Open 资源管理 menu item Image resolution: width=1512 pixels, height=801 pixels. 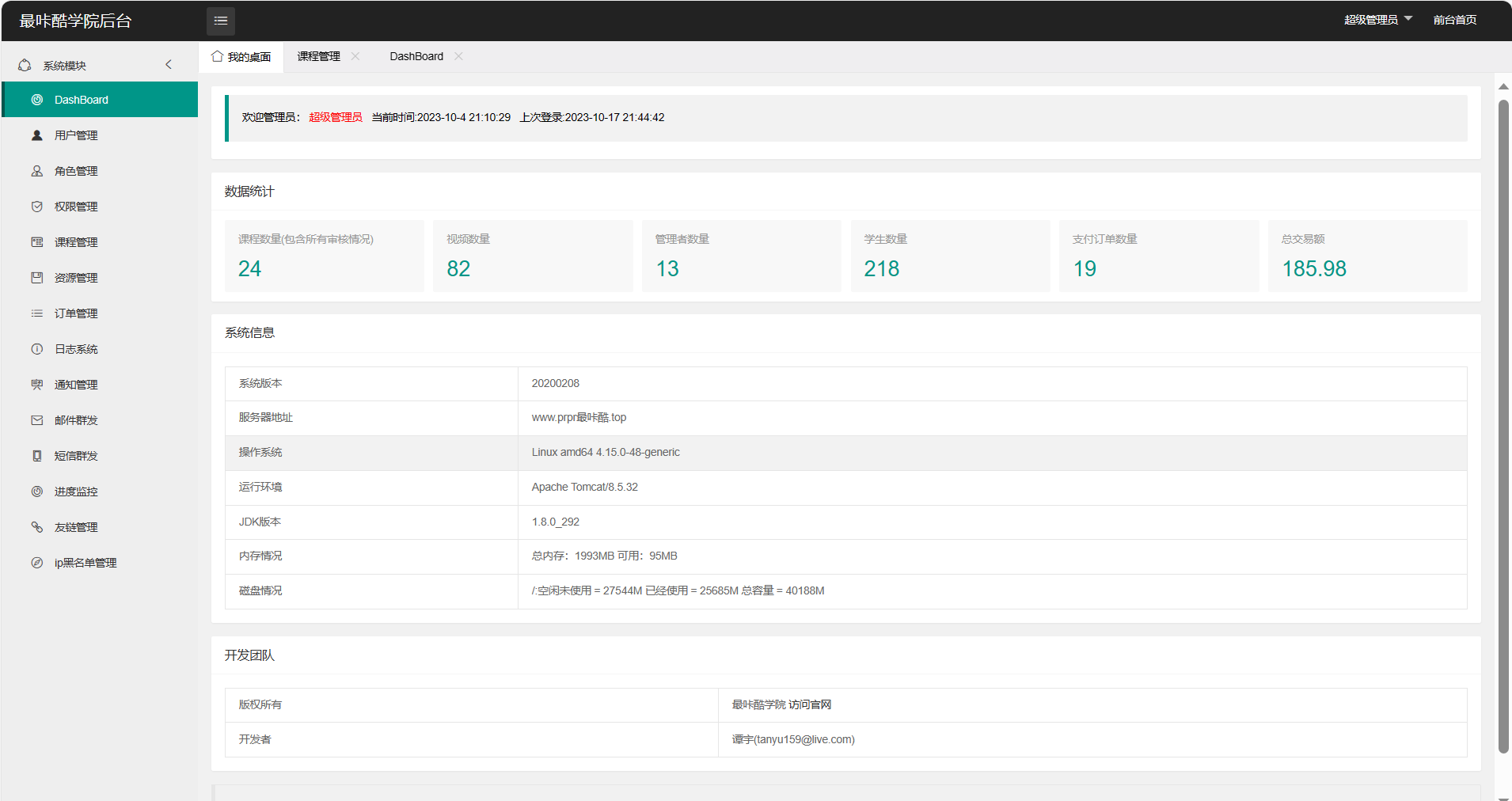coord(100,278)
